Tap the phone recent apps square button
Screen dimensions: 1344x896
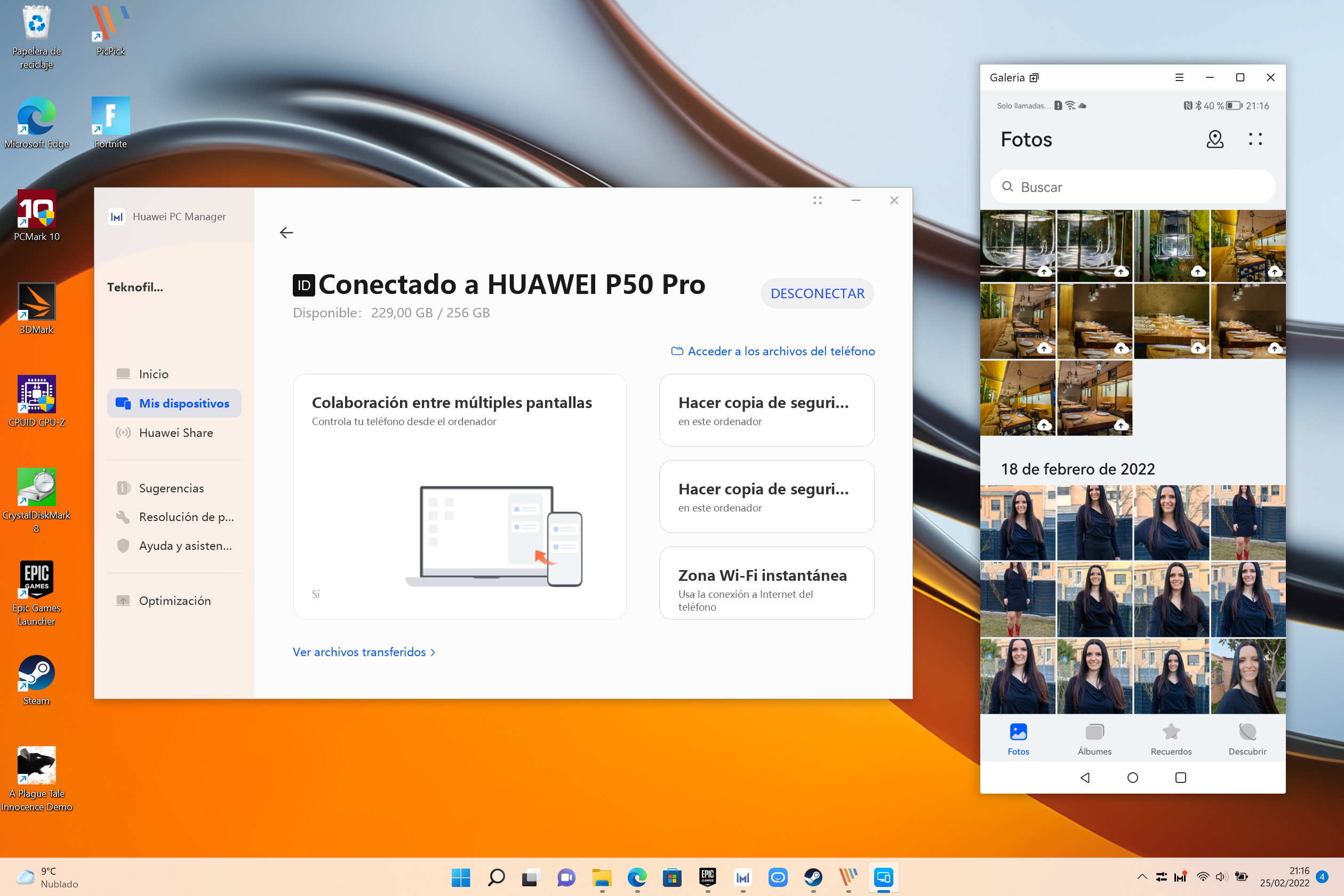point(1181,777)
